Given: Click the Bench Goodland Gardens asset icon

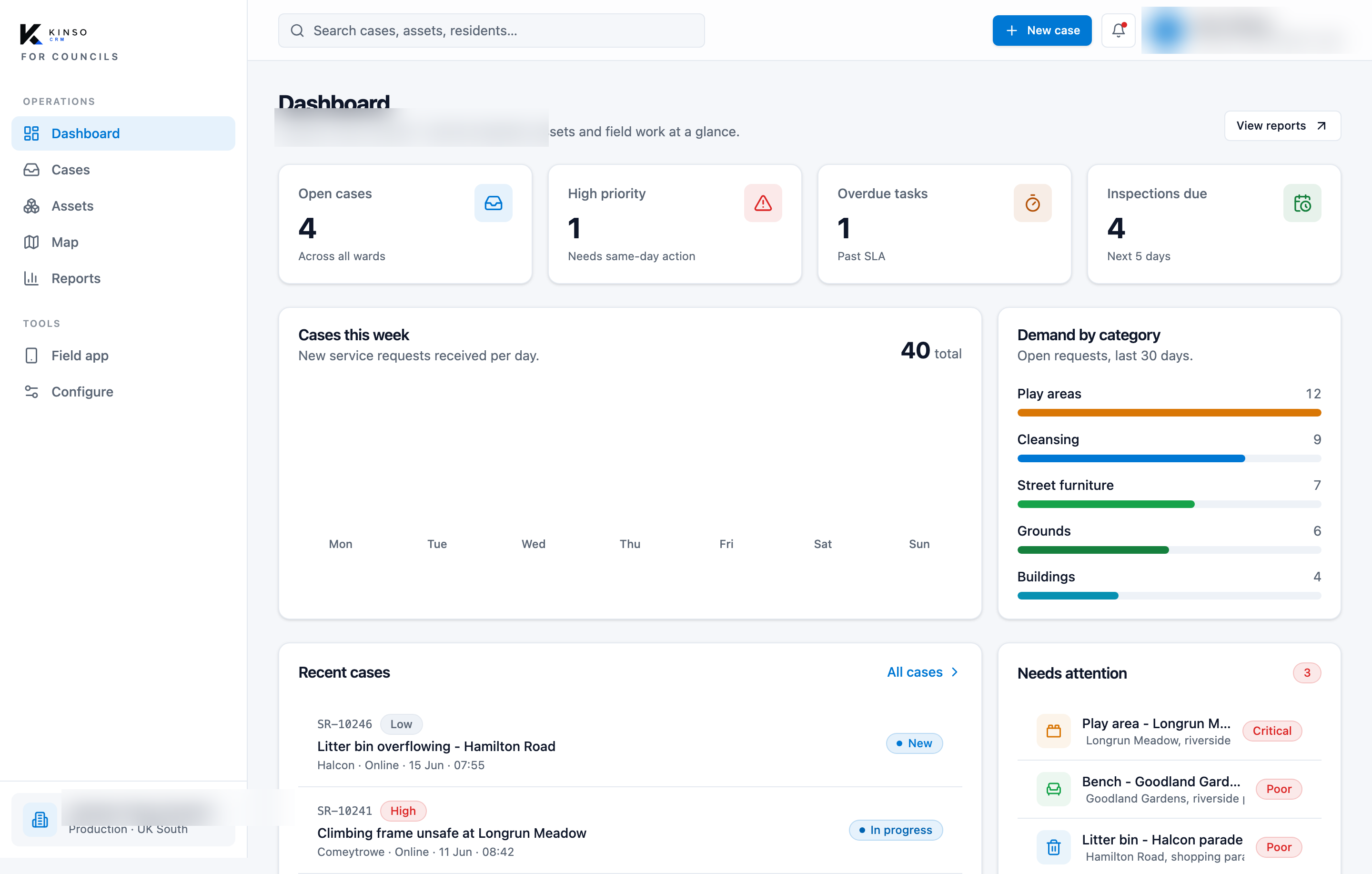Looking at the screenshot, I should (x=1053, y=789).
